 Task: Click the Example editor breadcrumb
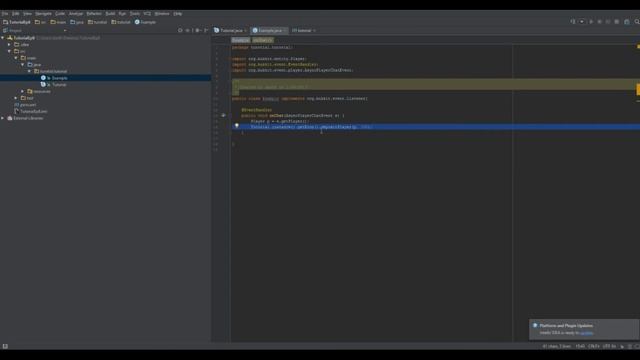tap(240, 40)
